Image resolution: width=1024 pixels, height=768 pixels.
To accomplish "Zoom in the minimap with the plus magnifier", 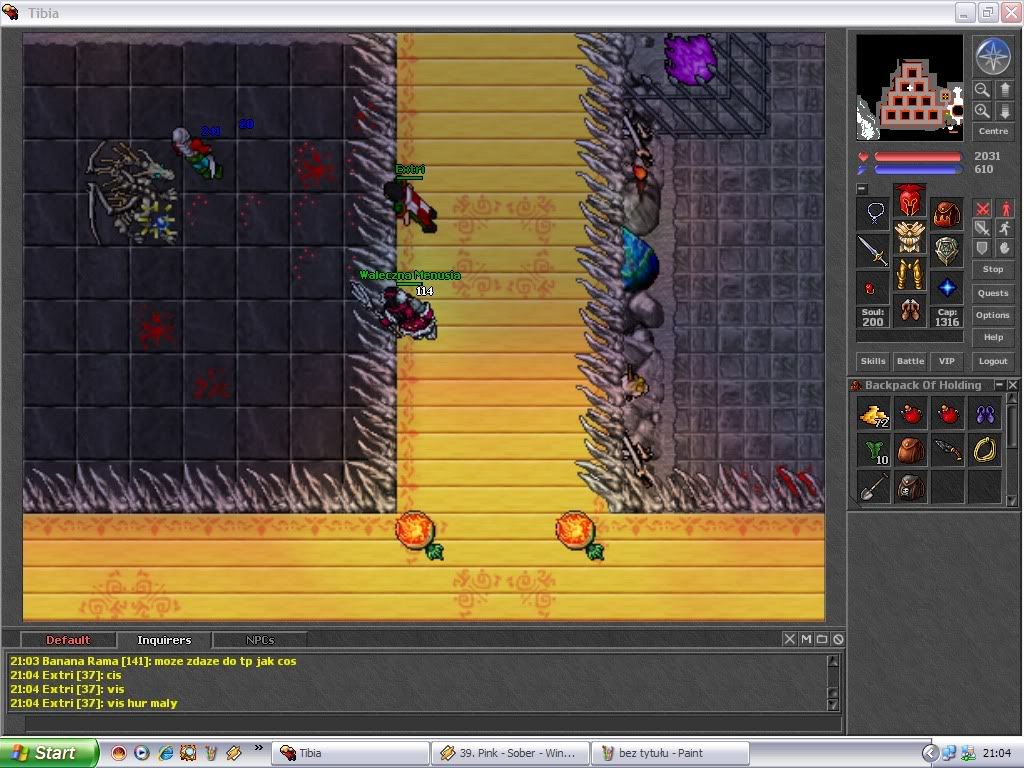I will pos(982,111).
